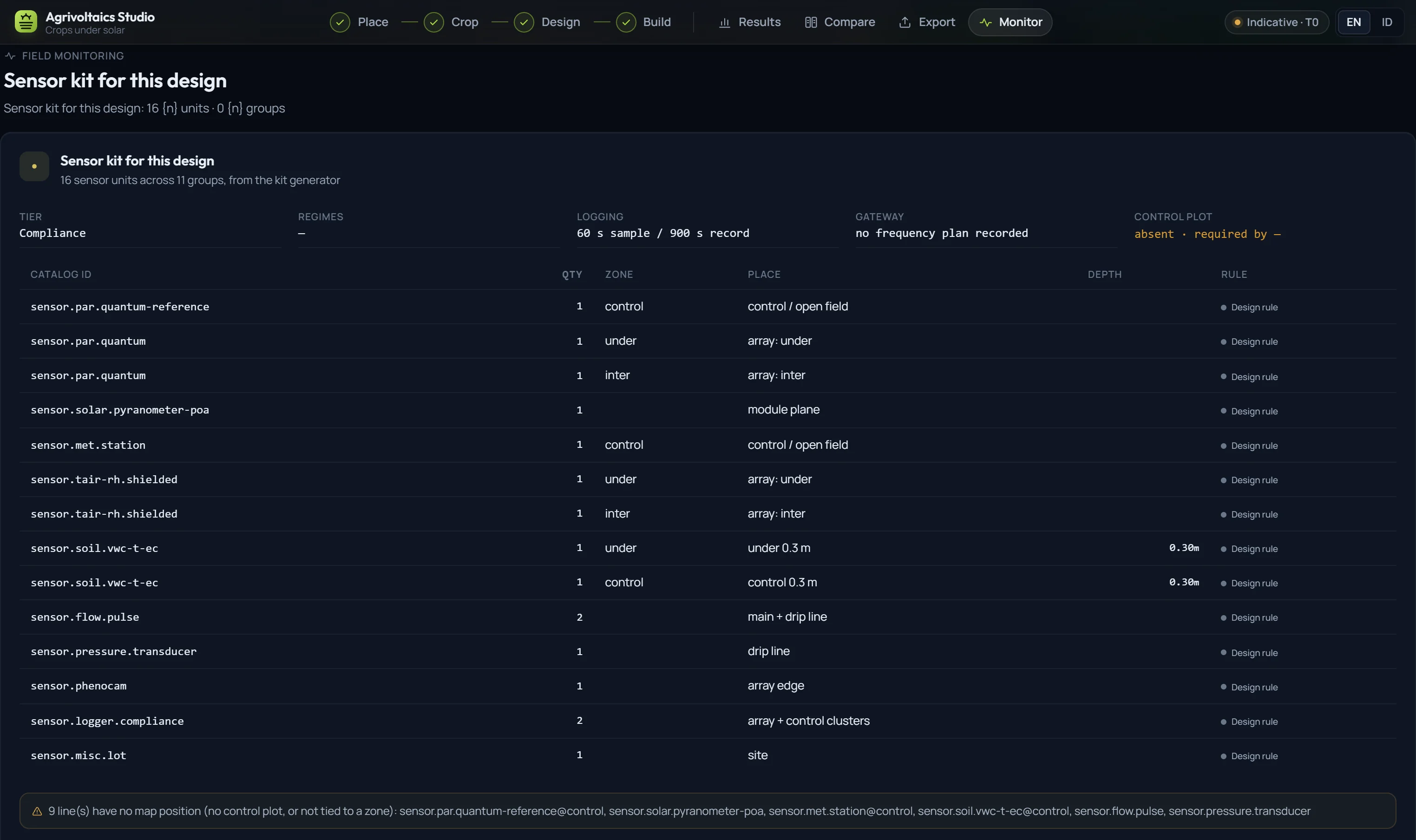Click the Crop step checkmark icon
Screen dimensions: 1416x840
coord(433,22)
